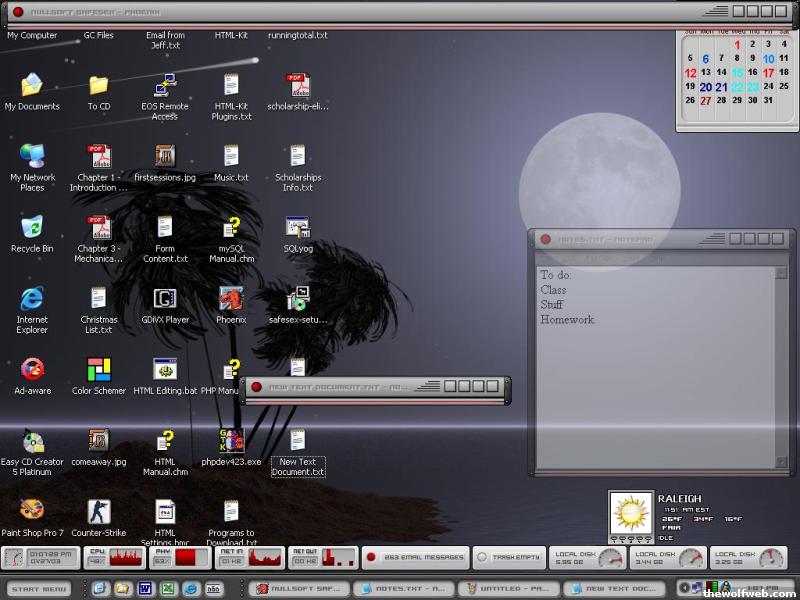Screen dimensions: 800x600
Task: Click the Word icon in quick launch
Action: (144, 589)
